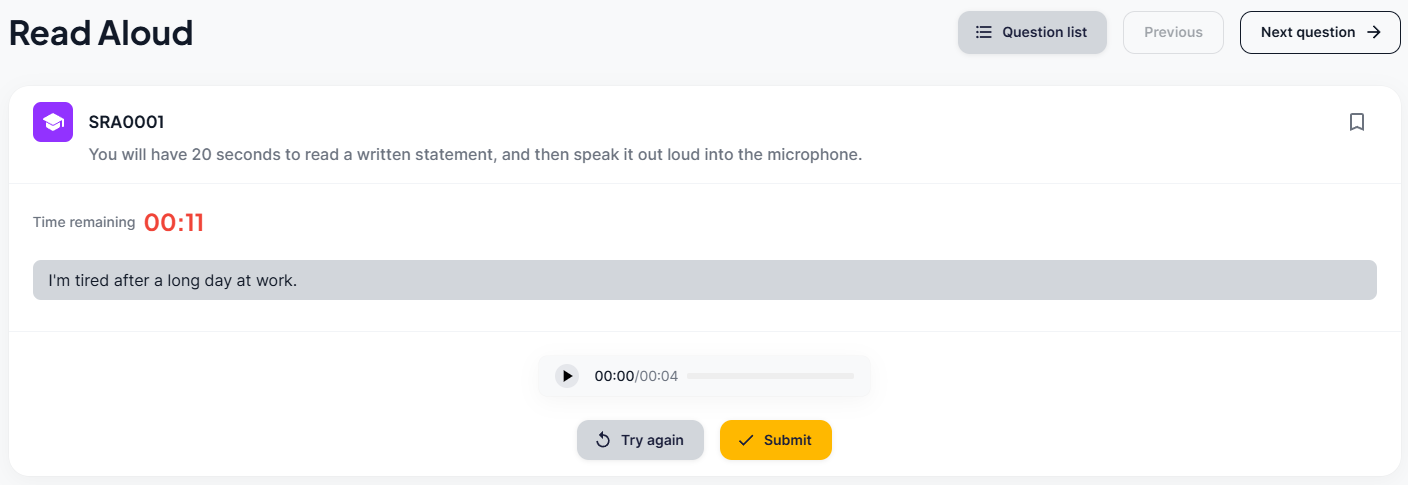Submit the recorded answer
This screenshot has height=485, width=1408.
click(x=775, y=440)
